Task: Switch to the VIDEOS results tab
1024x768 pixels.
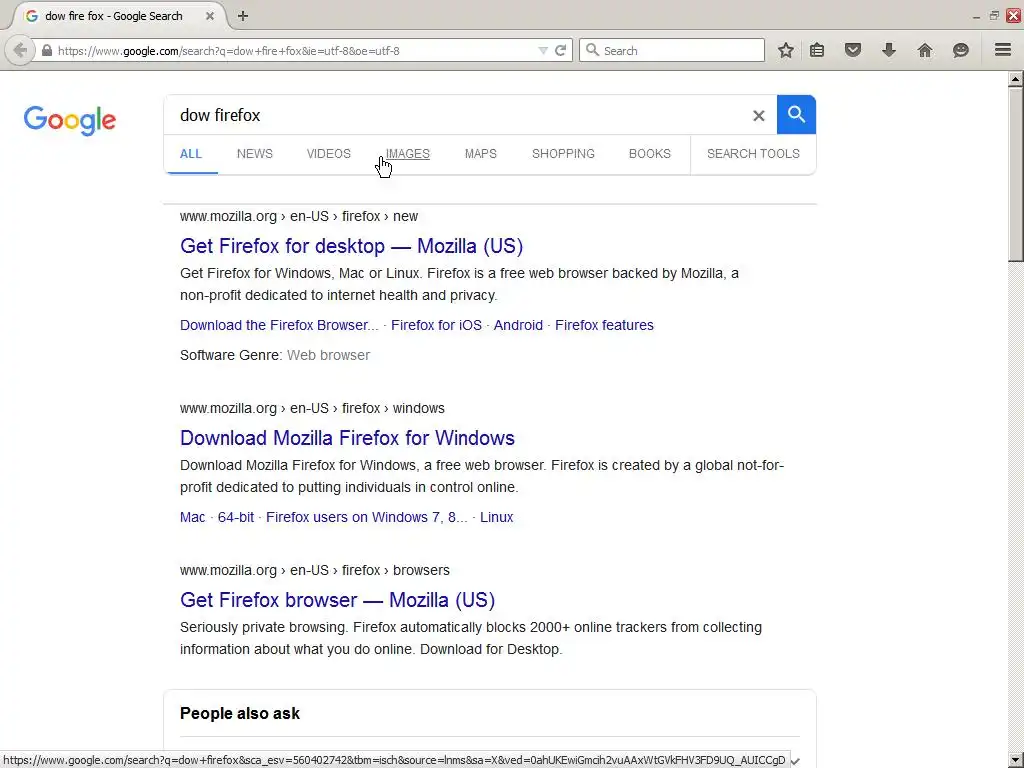Action: click(328, 153)
